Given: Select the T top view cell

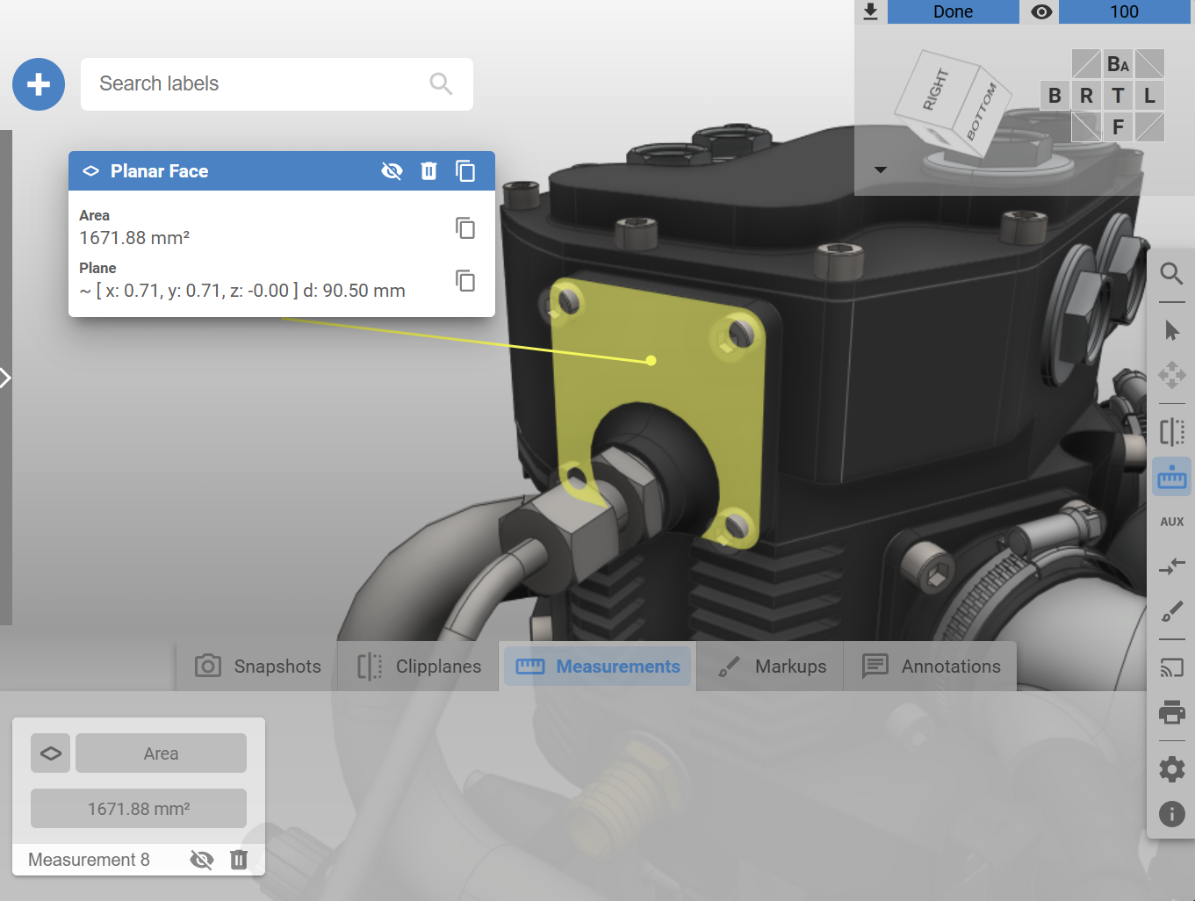Looking at the screenshot, I should pos(1118,95).
